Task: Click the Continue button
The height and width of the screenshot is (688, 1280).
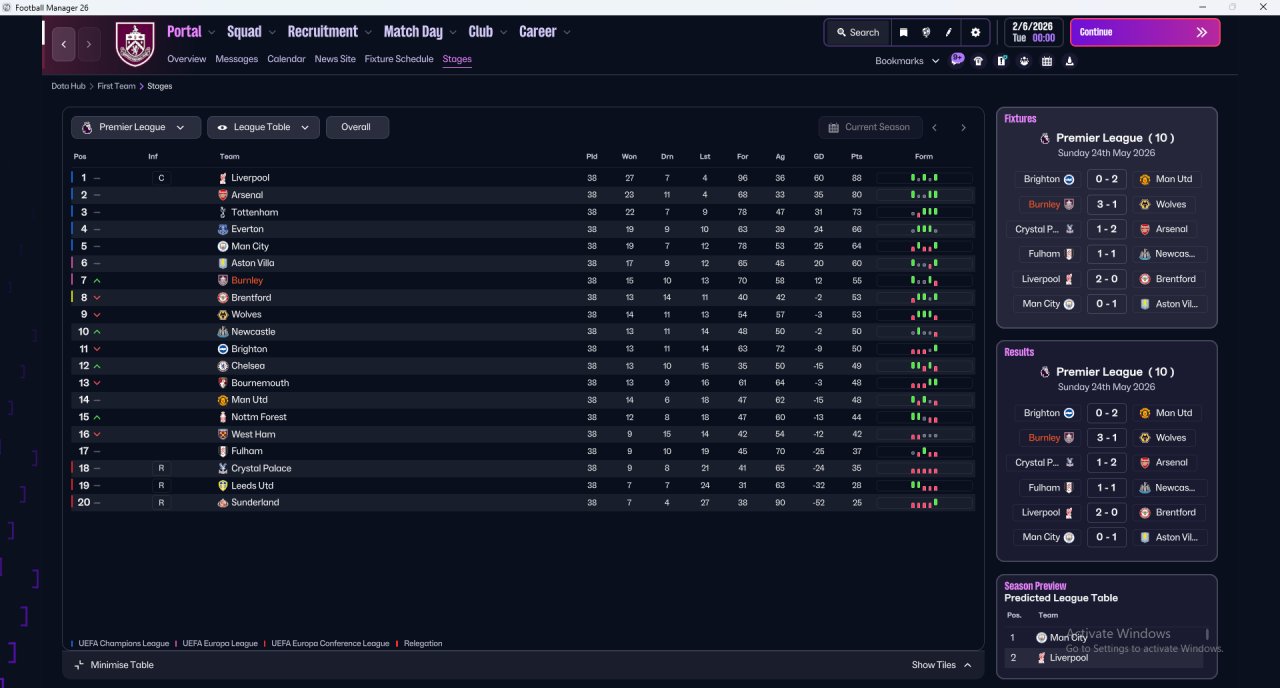Action: coord(1145,32)
